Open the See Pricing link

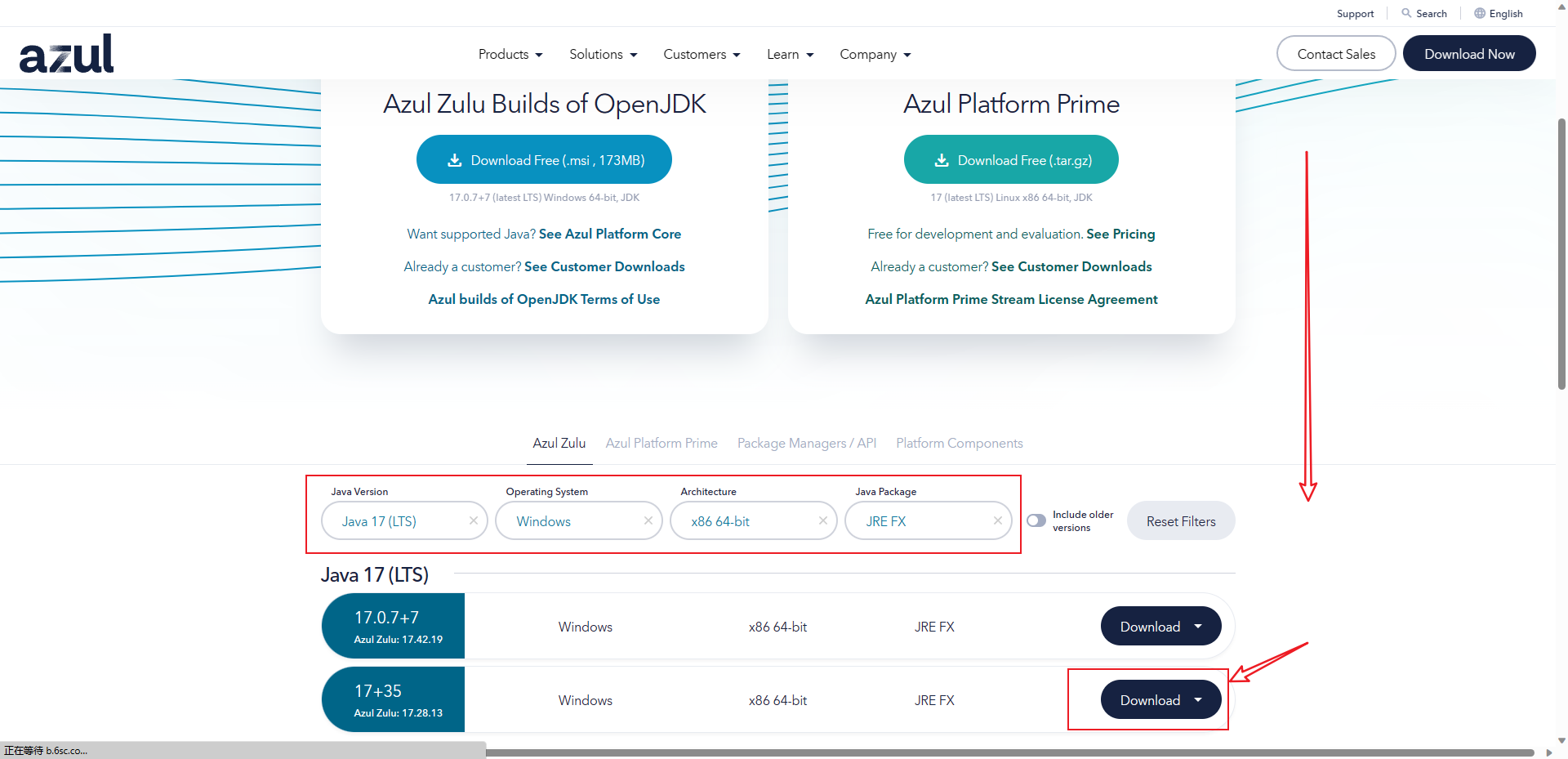tap(1120, 234)
